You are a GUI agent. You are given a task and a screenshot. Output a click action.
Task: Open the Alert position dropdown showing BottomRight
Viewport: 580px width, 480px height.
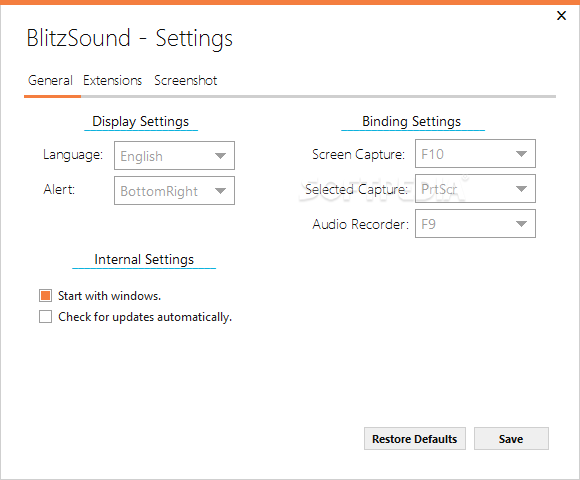tap(174, 190)
